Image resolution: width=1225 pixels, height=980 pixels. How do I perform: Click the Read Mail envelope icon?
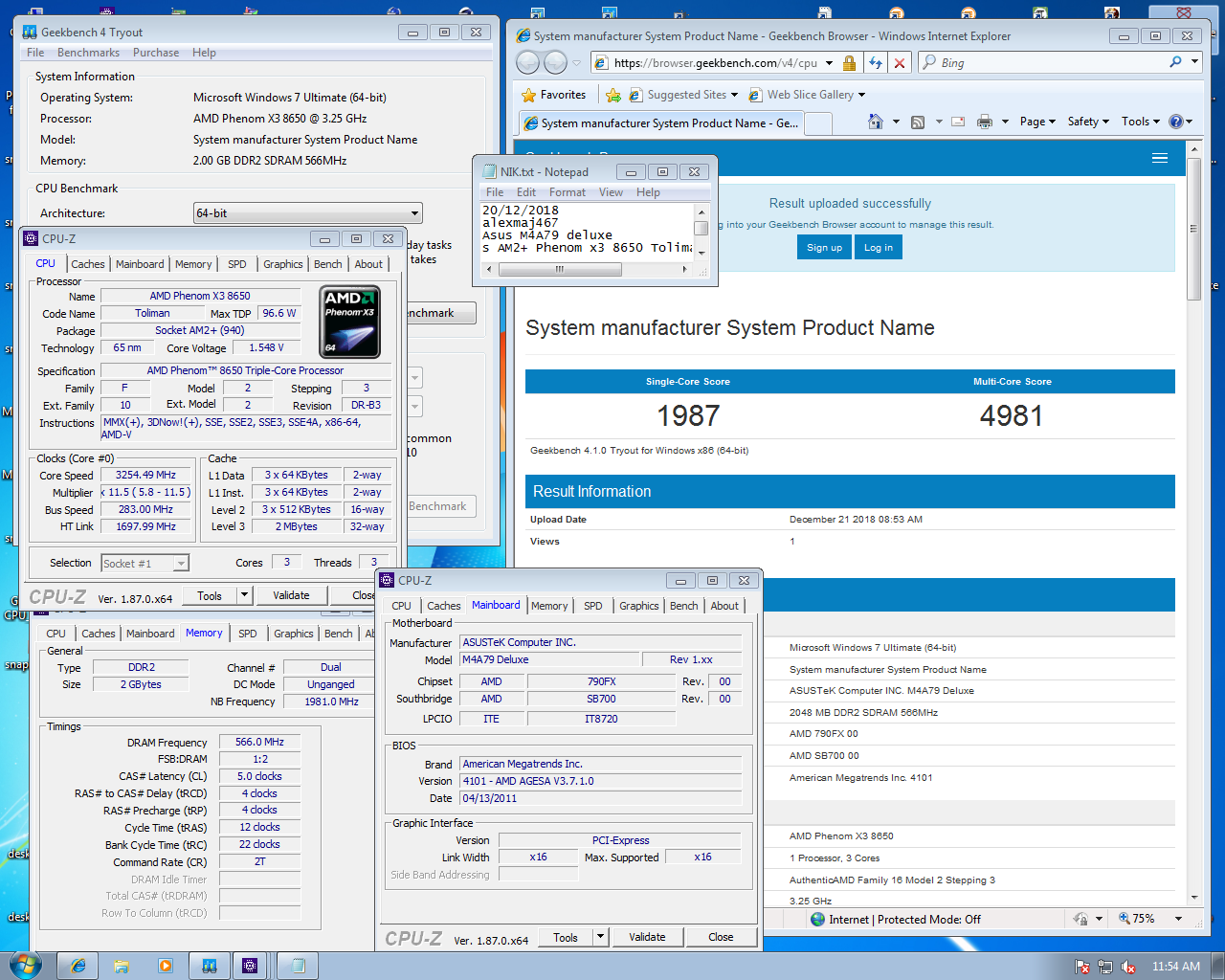[956, 122]
